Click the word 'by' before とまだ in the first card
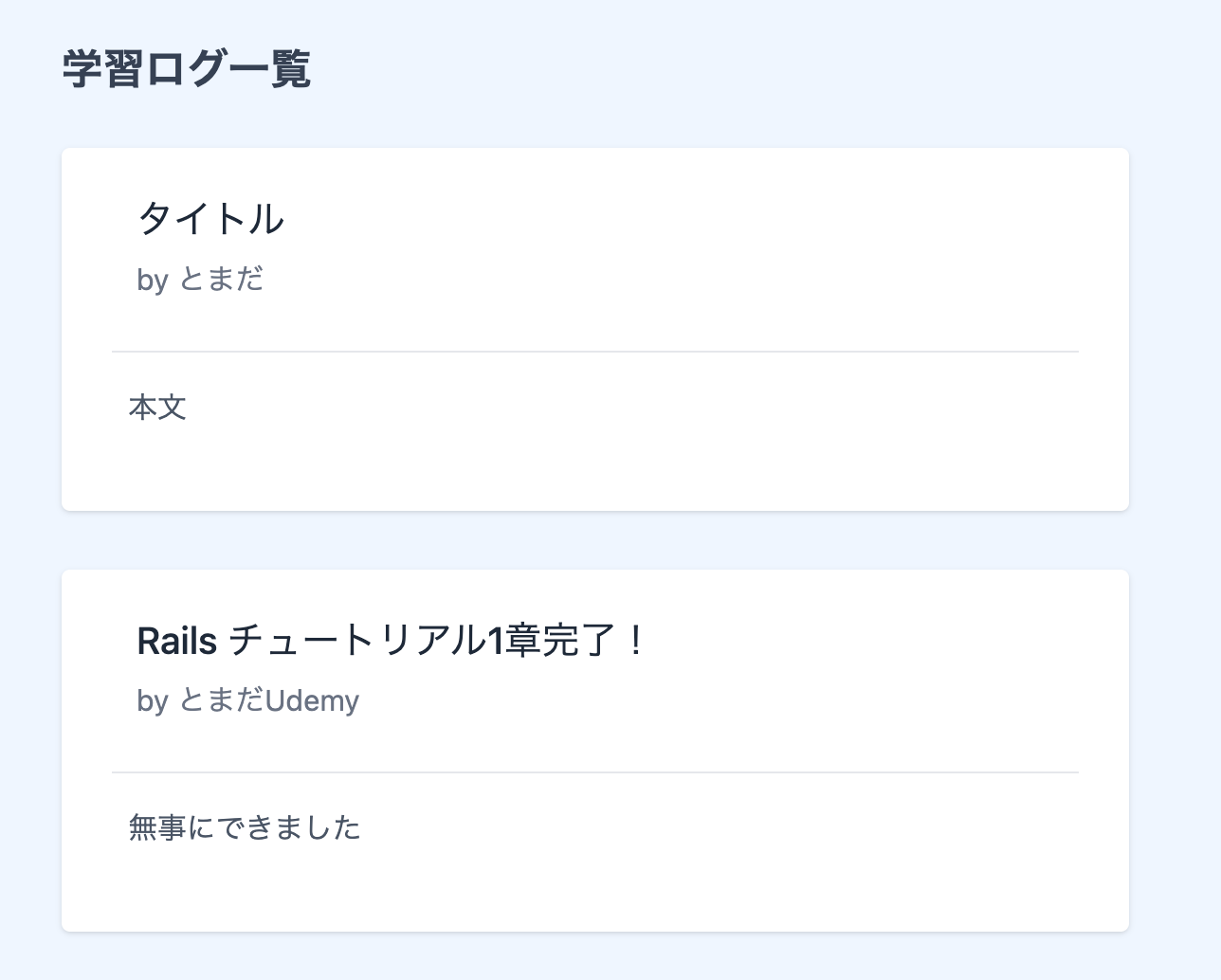1221x980 pixels. click(x=152, y=281)
